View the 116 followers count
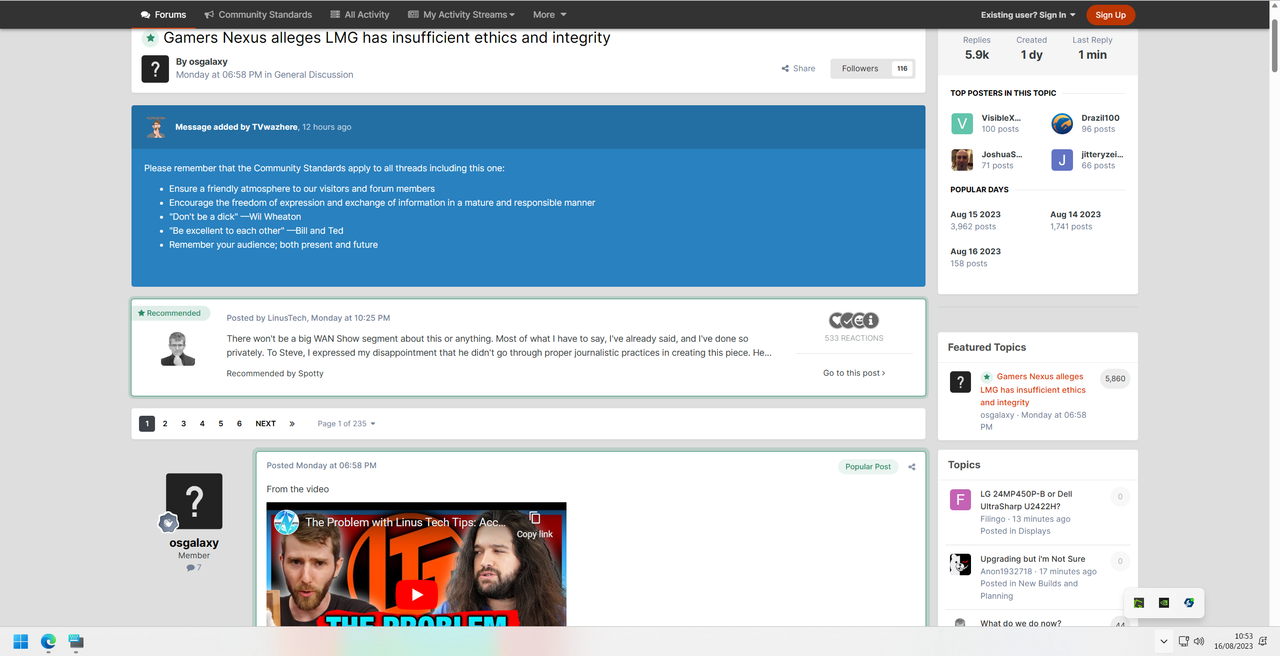This screenshot has width=1280, height=656. [x=902, y=69]
